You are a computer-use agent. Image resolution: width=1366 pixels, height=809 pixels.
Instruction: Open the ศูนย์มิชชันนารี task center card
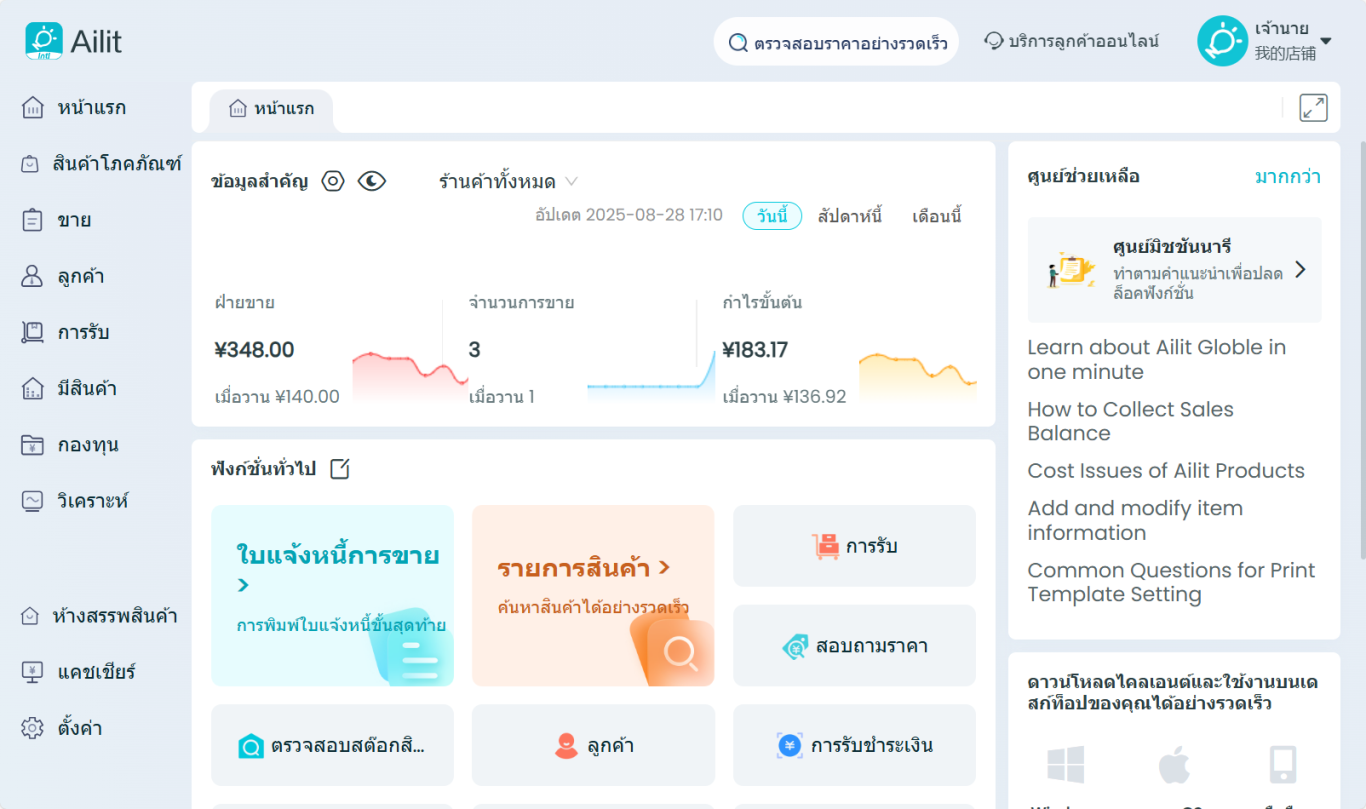(x=1174, y=270)
